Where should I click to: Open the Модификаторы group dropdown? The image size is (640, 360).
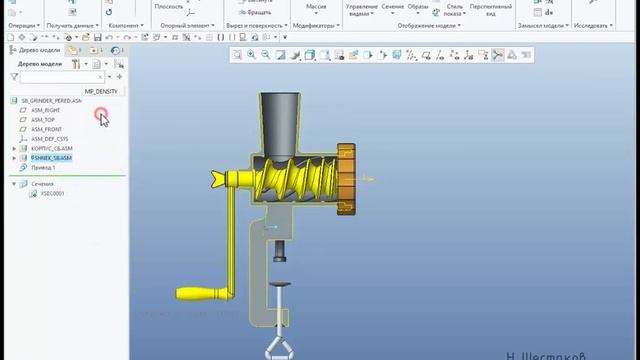click(316, 26)
